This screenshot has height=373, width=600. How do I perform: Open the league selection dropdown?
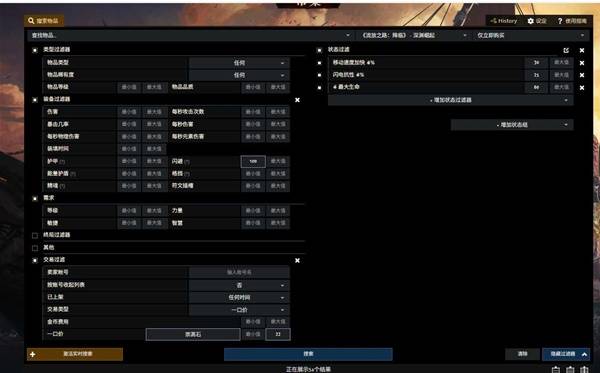pos(414,35)
